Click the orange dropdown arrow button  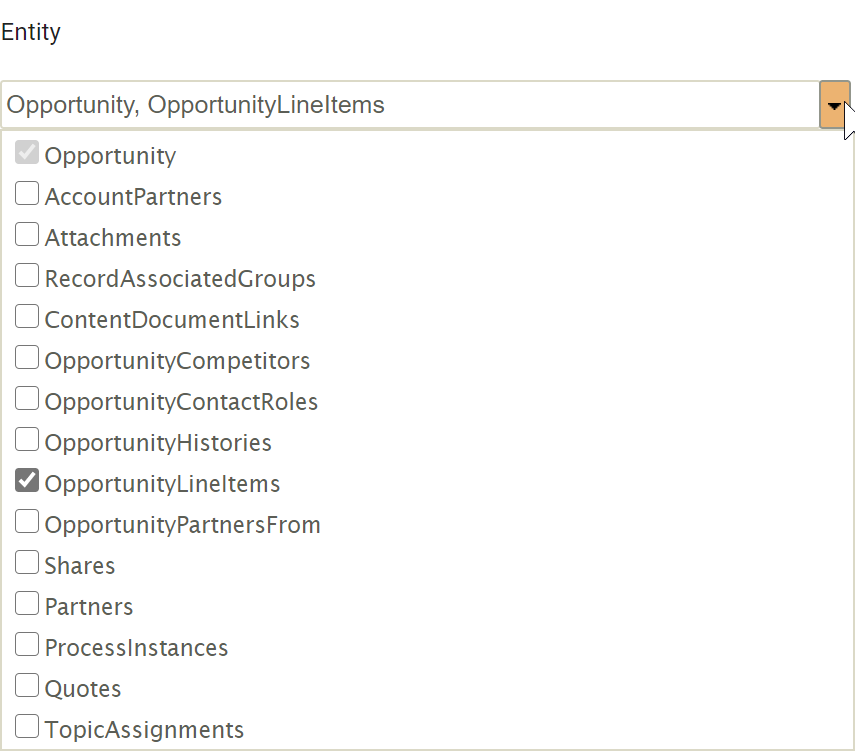pyautogui.click(x=834, y=105)
